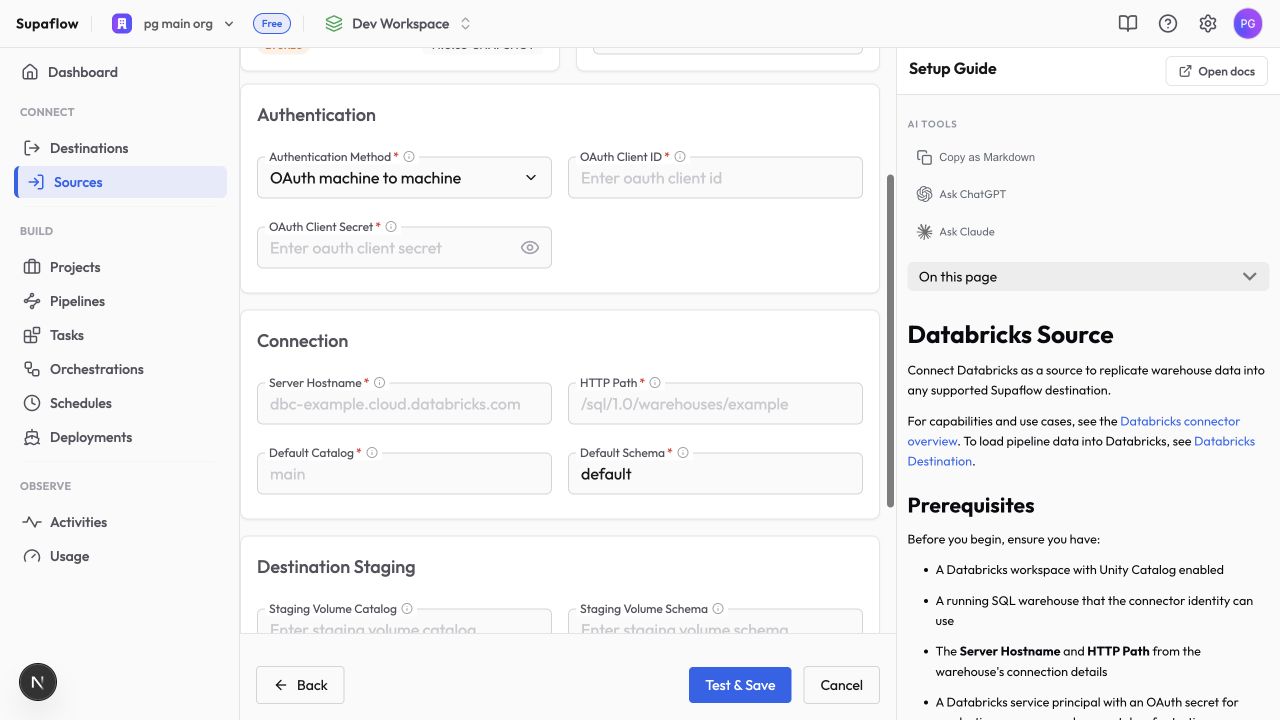Click info icon next to Staging Volume Catalog
The height and width of the screenshot is (720, 1280).
pyautogui.click(x=407, y=609)
